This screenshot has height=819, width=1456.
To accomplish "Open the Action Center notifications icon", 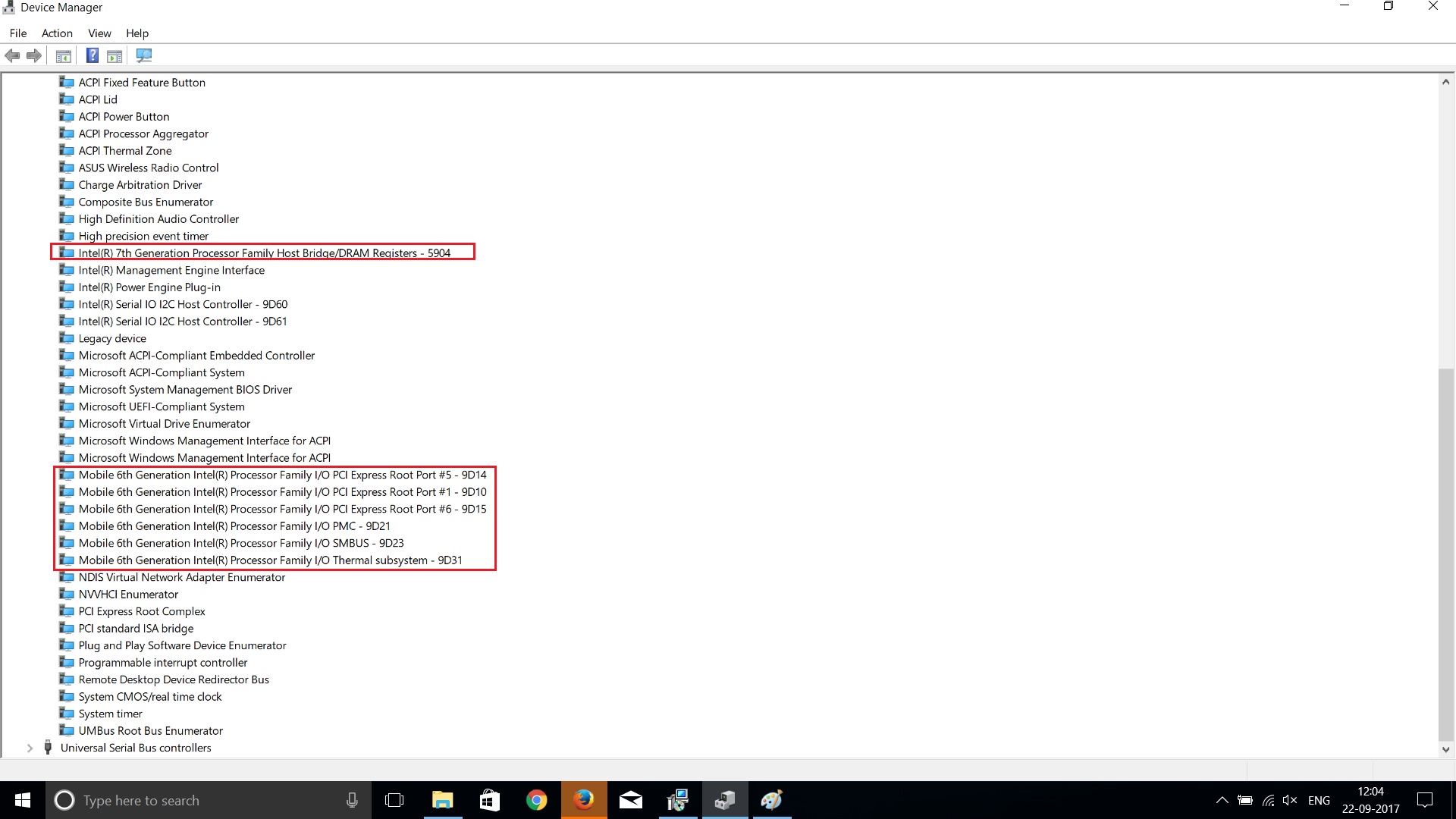I will tap(1425, 800).
